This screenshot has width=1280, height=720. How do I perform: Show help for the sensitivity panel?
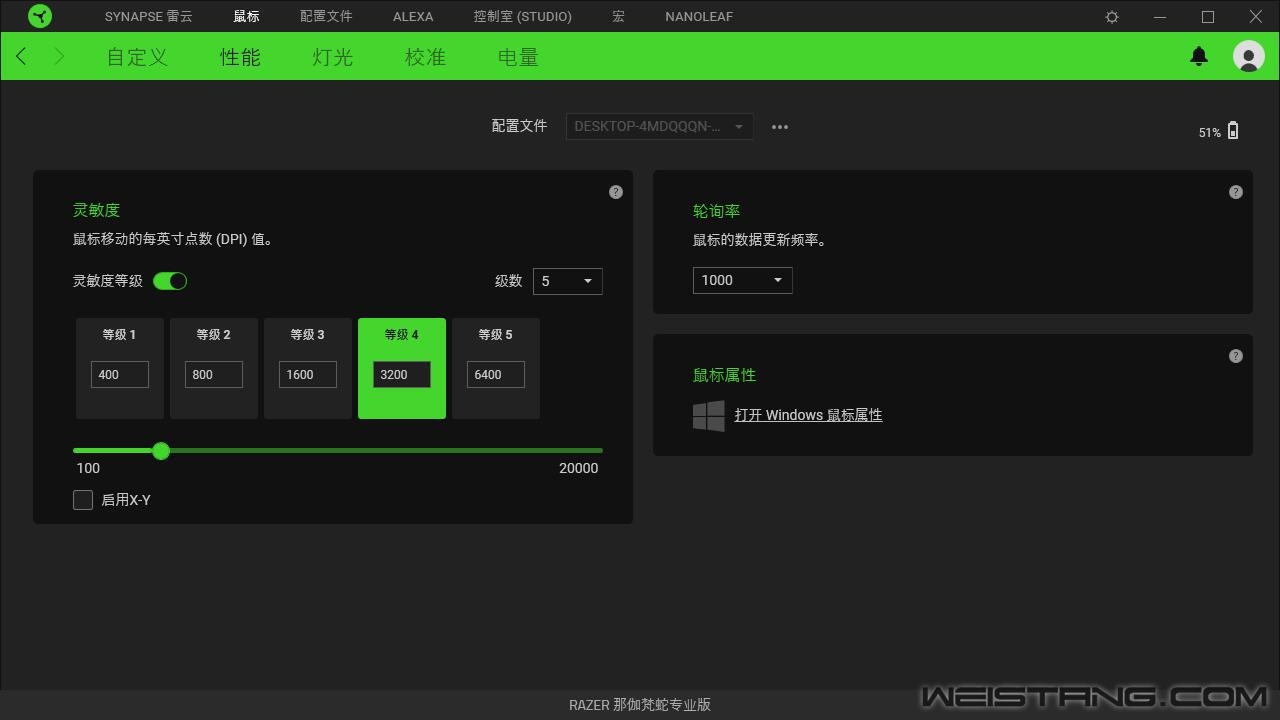click(x=616, y=192)
